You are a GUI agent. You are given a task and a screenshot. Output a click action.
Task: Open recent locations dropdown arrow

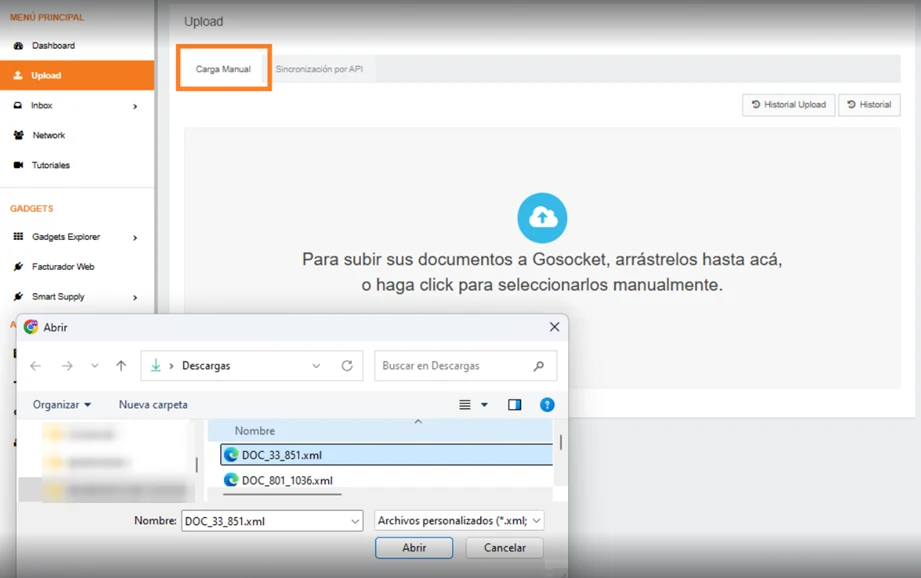(x=95, y=366)
